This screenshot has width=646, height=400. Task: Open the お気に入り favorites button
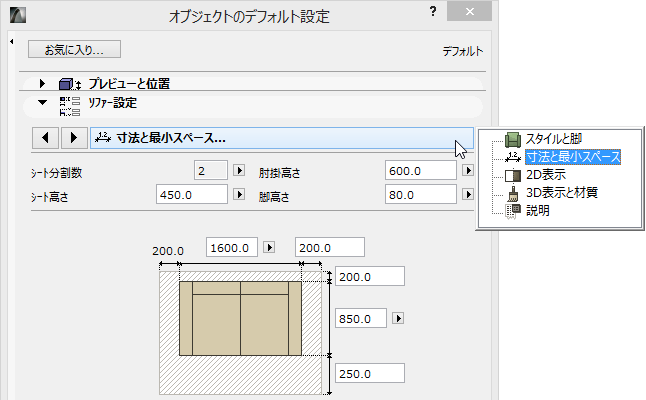click(74, 49)
